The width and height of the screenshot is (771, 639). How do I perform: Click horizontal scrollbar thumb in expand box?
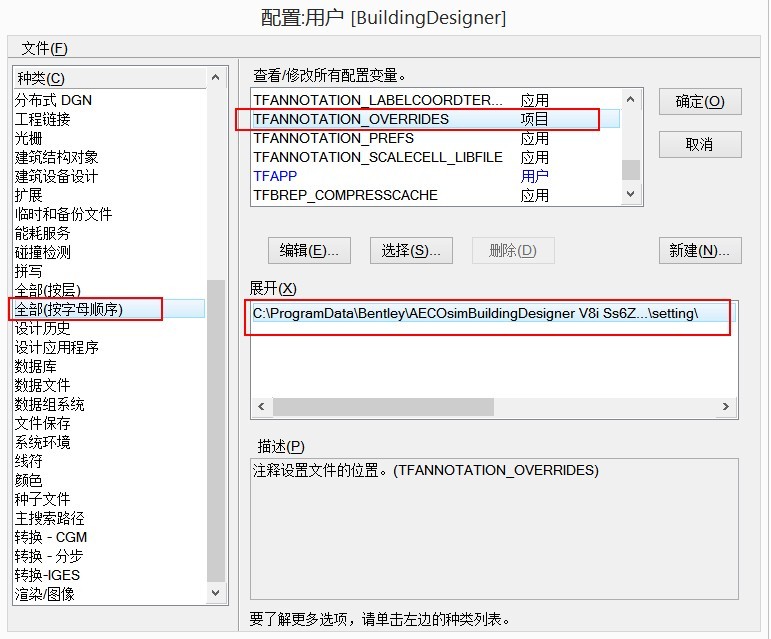(x=383, y=407)
